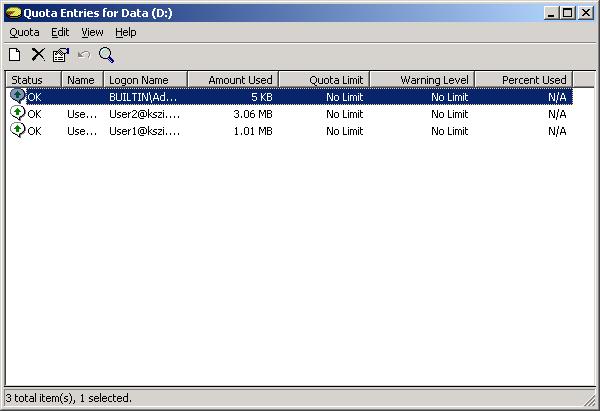Click the window resize grip in the status bar

(x=590, y=400)
